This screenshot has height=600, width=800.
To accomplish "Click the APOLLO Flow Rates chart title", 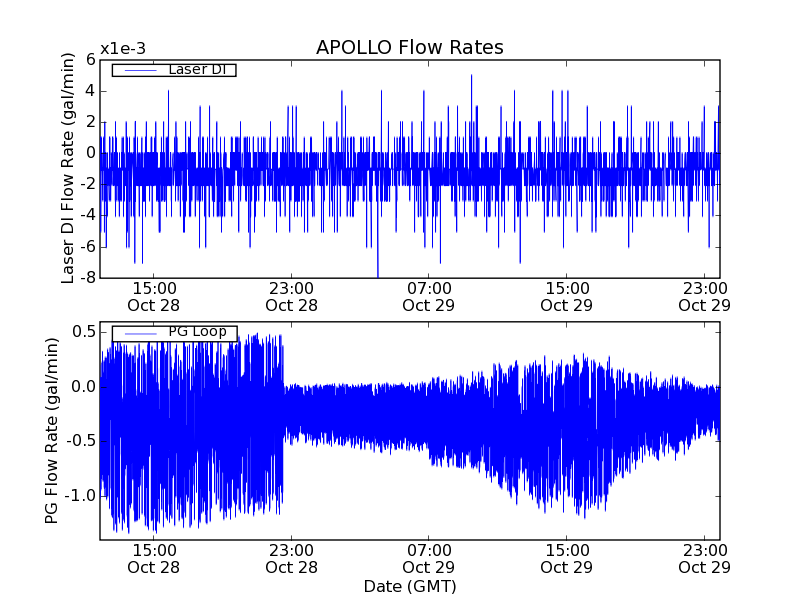I will point(409,48).
